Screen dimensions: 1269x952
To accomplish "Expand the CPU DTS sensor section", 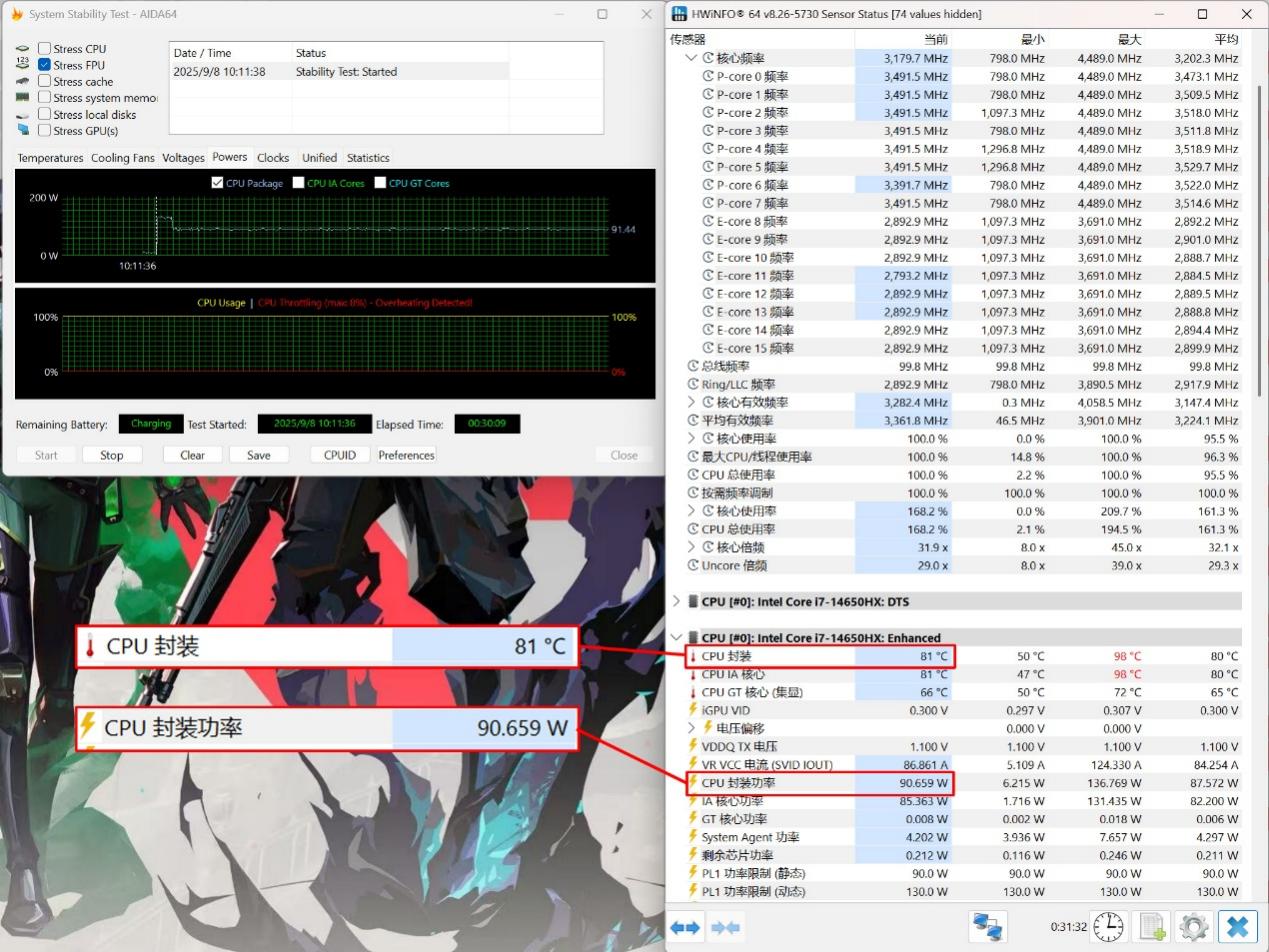I will click(677, 602).
